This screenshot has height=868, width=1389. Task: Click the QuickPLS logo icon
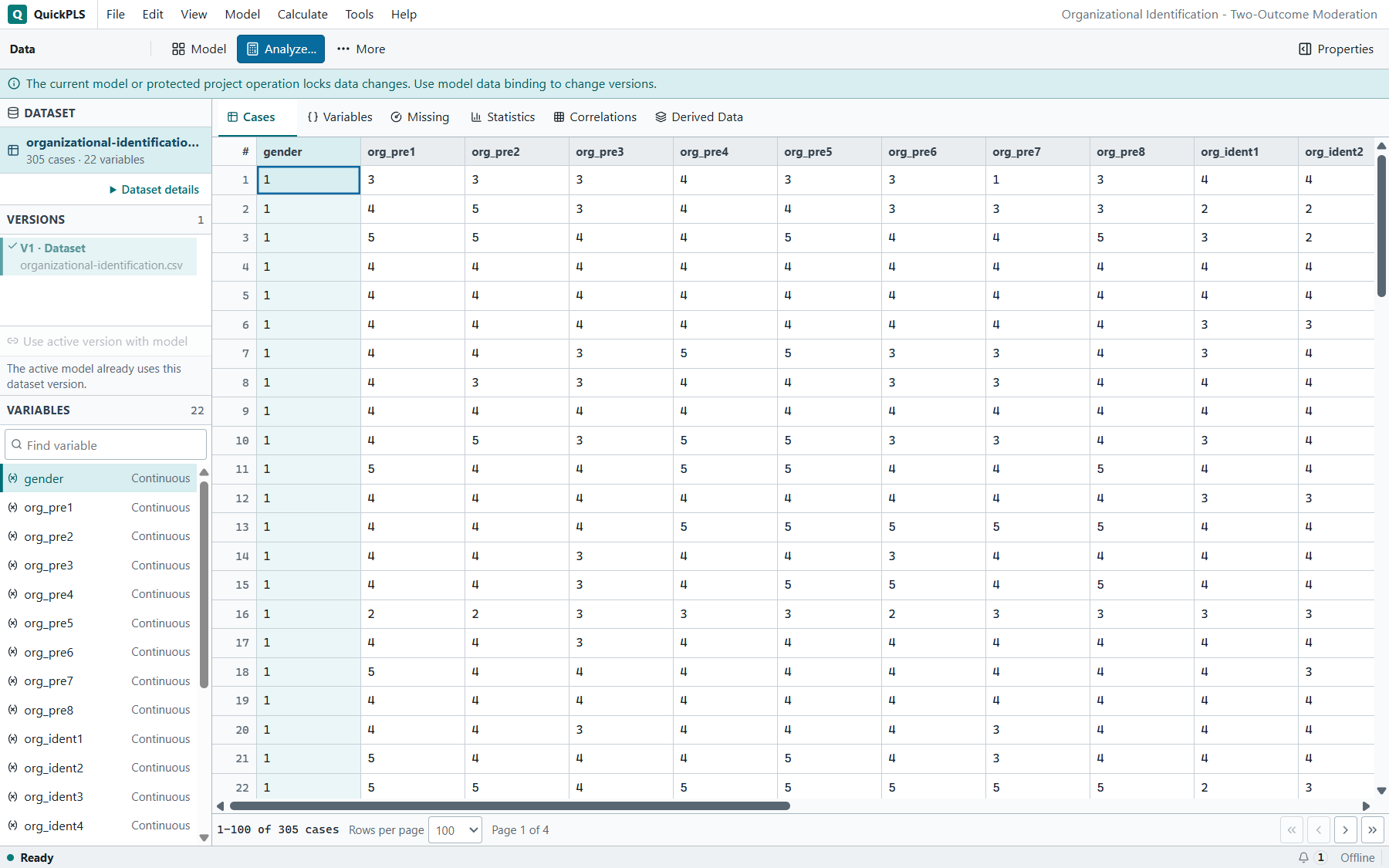[x=17, y=14]
